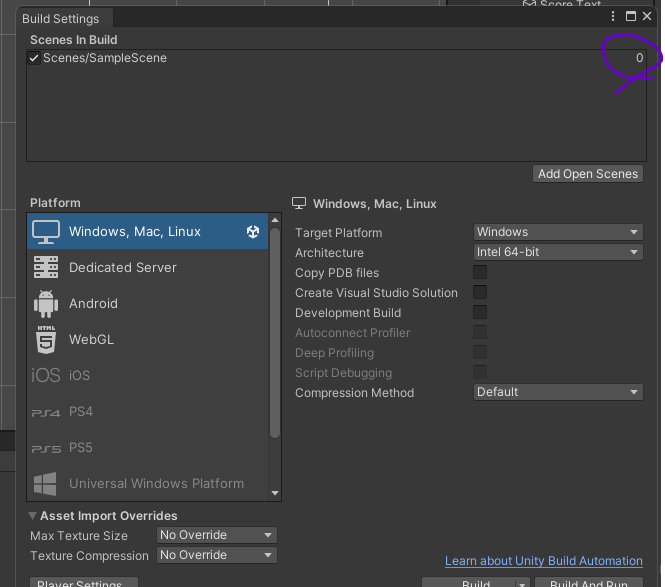Enable Create Visual Studio Solution
Screen dimensions: 665x587
click(480, 292)
